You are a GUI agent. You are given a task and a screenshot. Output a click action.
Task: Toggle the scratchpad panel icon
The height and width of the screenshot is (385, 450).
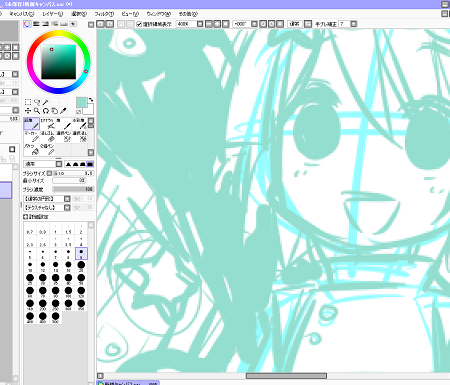click(x=73, y=24)
